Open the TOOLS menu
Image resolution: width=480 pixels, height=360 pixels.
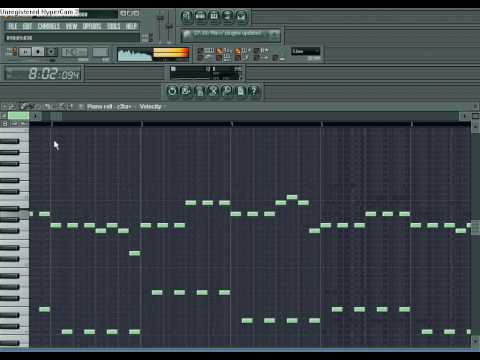[114, 26]
